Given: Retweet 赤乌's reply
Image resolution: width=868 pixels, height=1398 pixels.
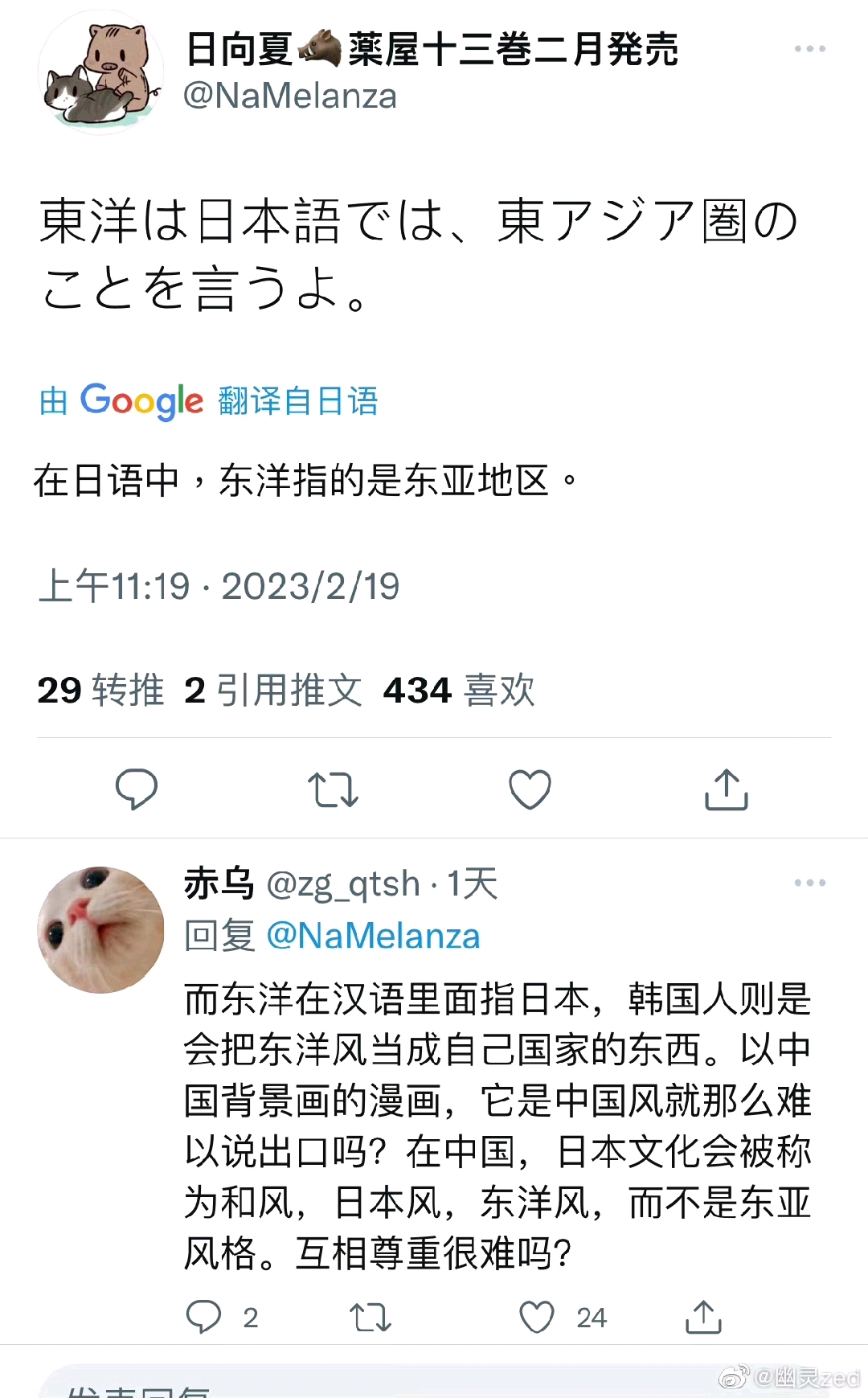Looking at the screenshot, I should pyautogui.click(x=371, y=1318).
